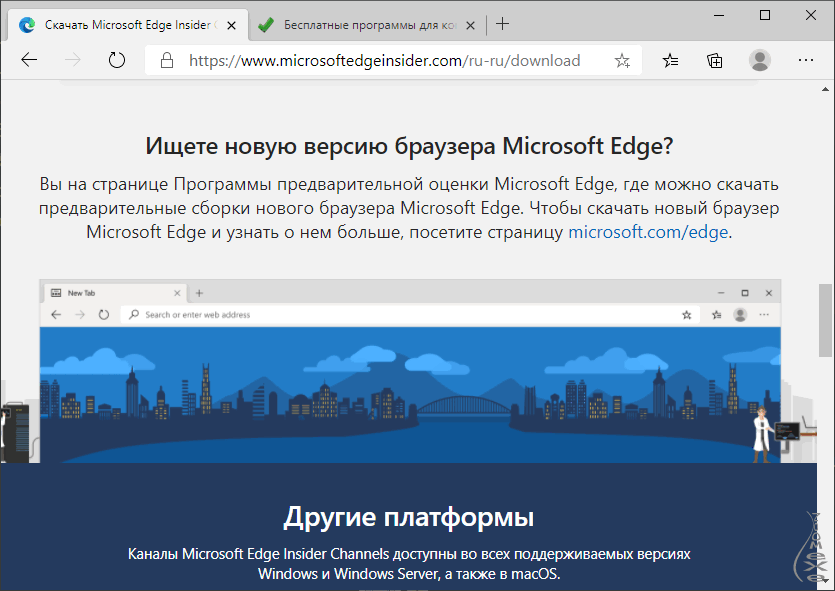The height and width of the screenshot is (591, 835).
Task: Open the Settings and more ellipsis menu
Action: pos(806,60)
